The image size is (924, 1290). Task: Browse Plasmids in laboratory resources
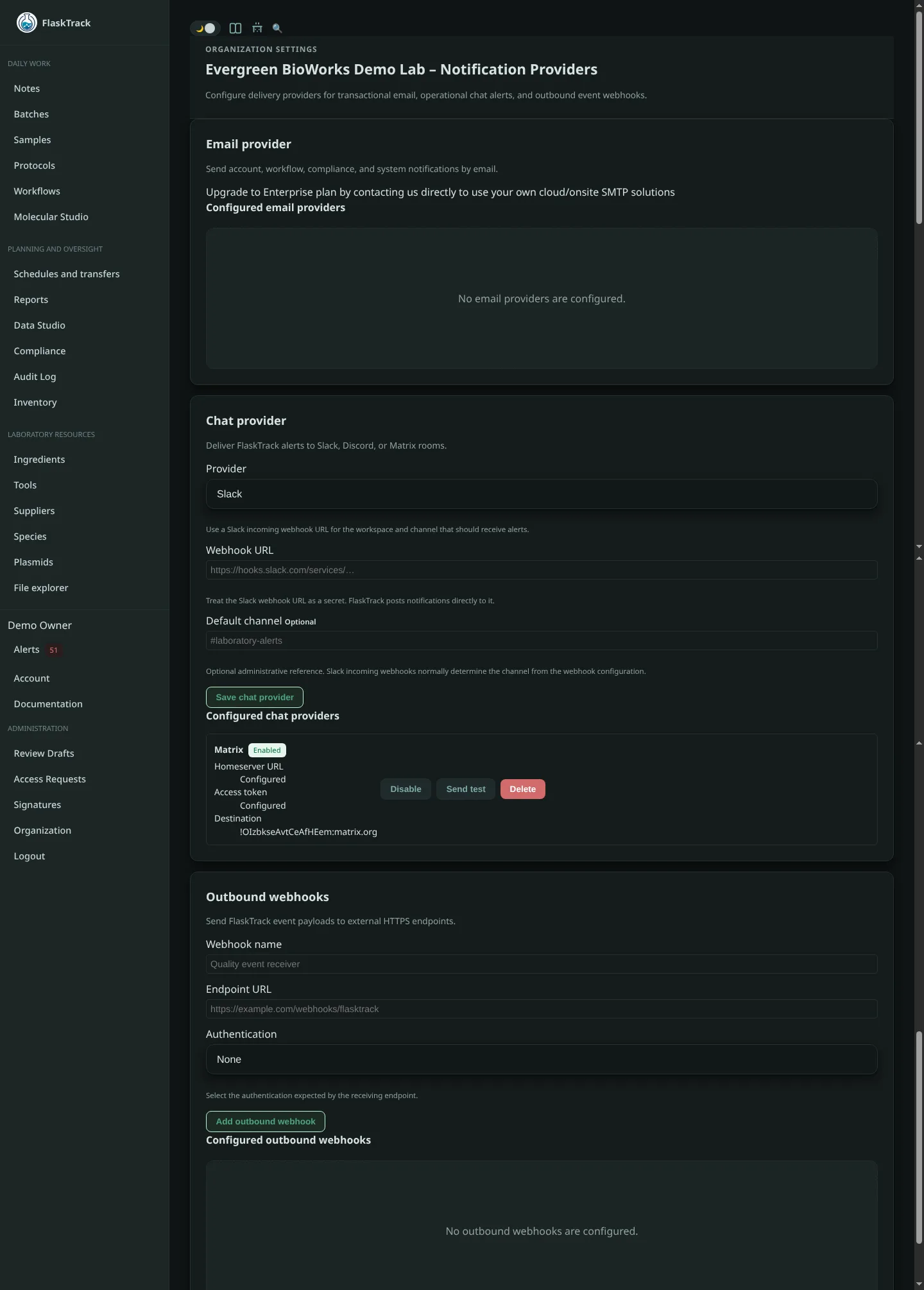[x=33, y=562]
